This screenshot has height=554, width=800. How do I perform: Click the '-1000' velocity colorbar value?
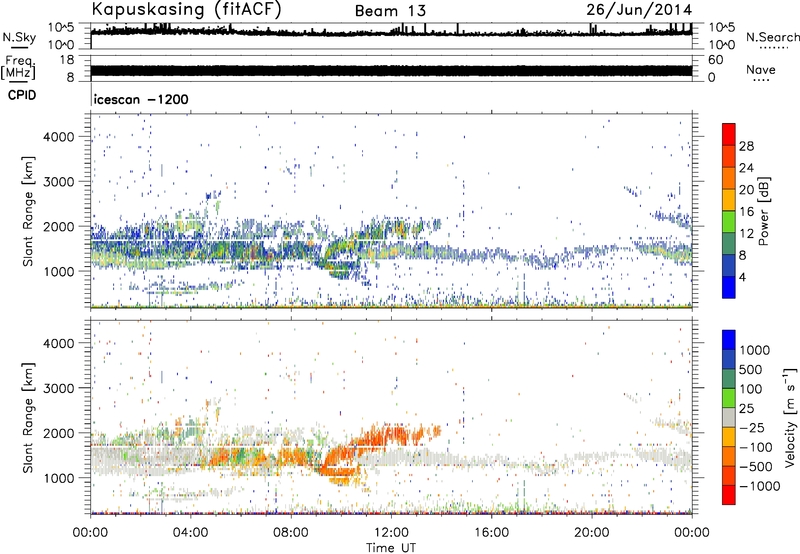[x=760, y=486]
